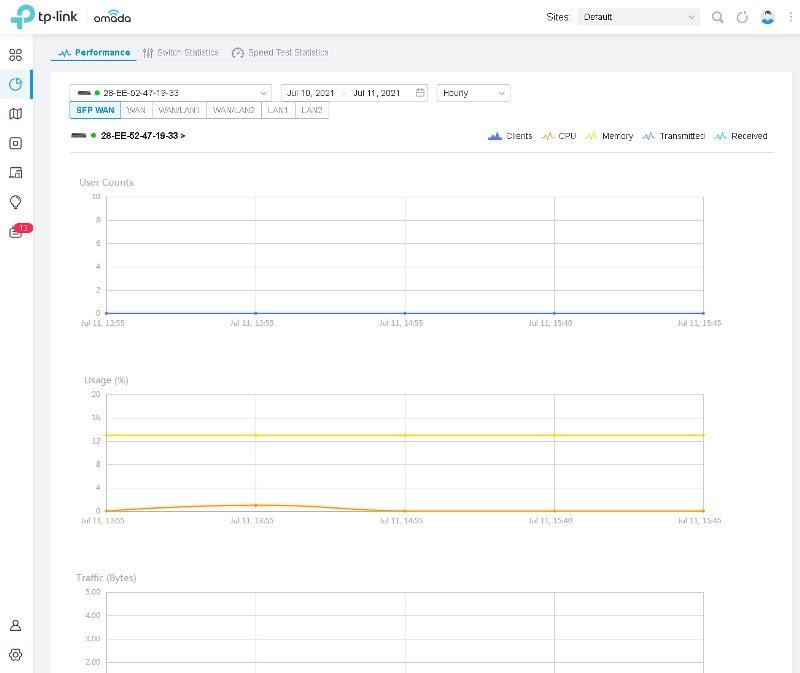Toggle the Memory legend series
The height and width of the screenshot is (673, 800).
(x=609, y=136)
